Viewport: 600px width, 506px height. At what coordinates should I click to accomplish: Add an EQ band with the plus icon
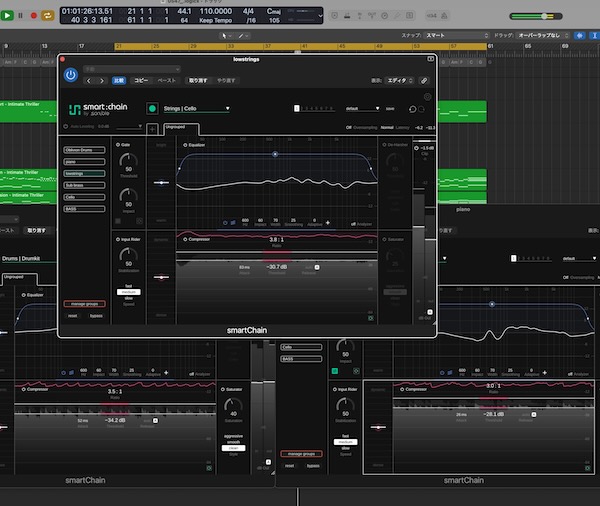click(328, 222)
